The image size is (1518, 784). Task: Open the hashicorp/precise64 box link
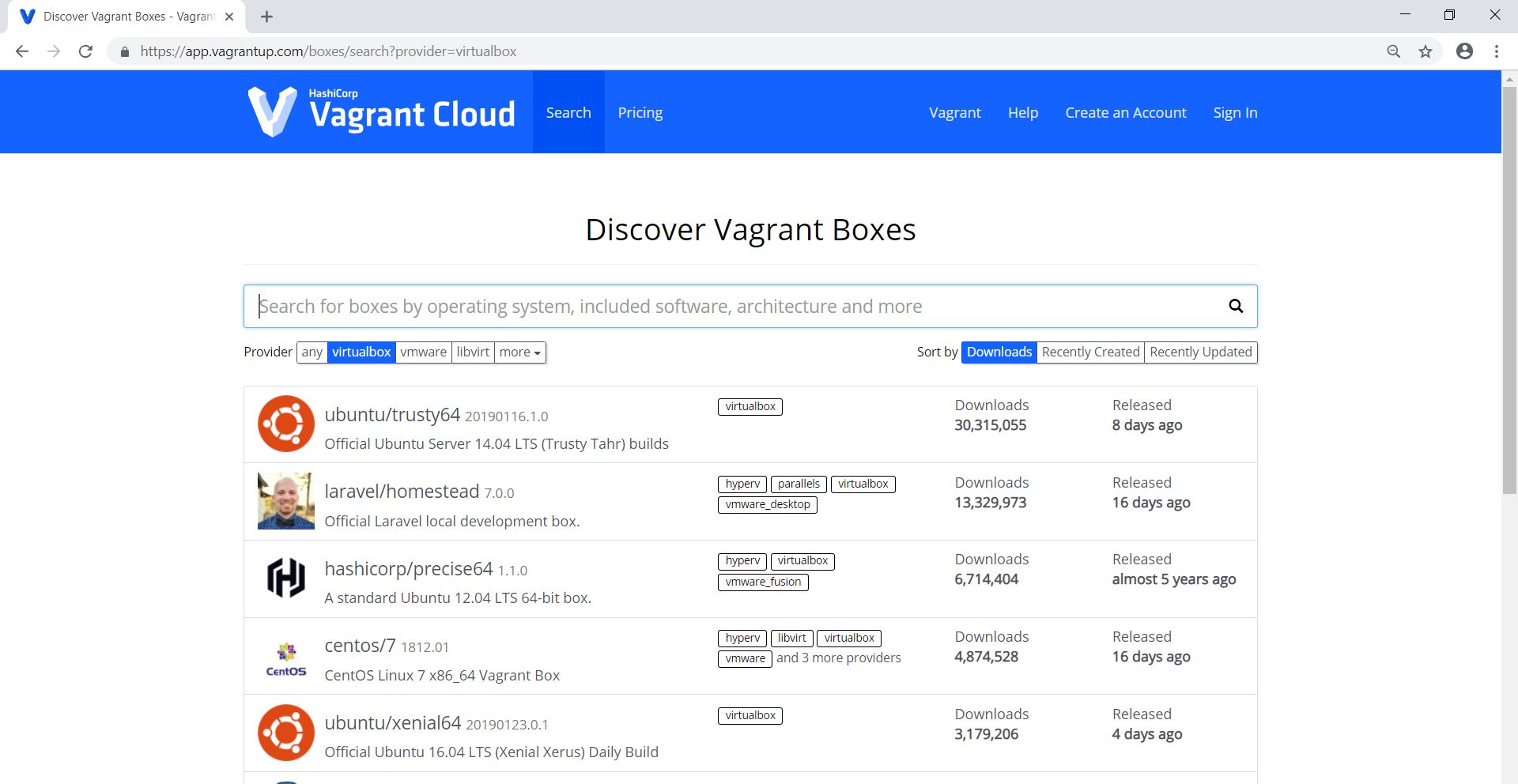click(409, 569)
